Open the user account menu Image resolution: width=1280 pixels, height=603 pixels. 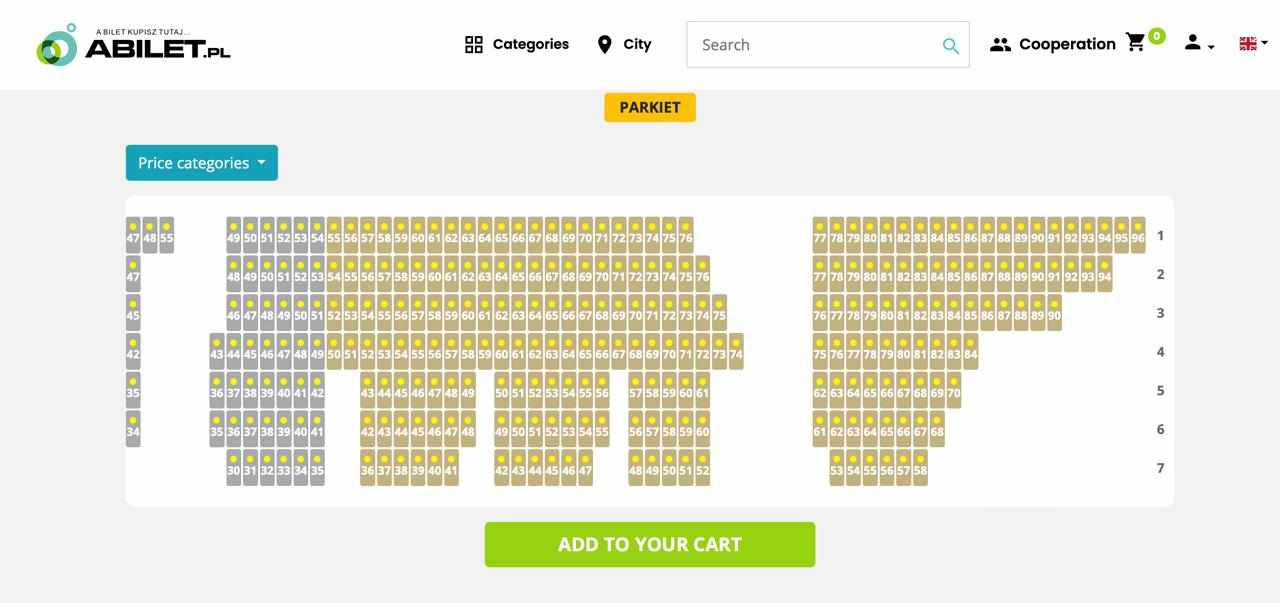pyautogui.click(x=1198, y=43)
